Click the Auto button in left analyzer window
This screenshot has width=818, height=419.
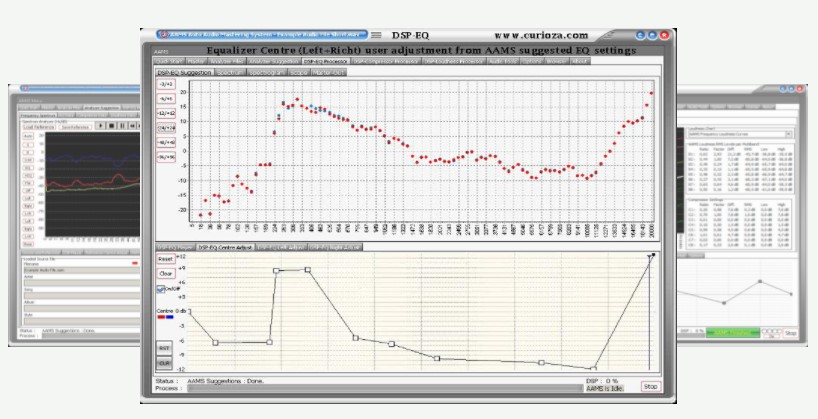pos(28,136)
